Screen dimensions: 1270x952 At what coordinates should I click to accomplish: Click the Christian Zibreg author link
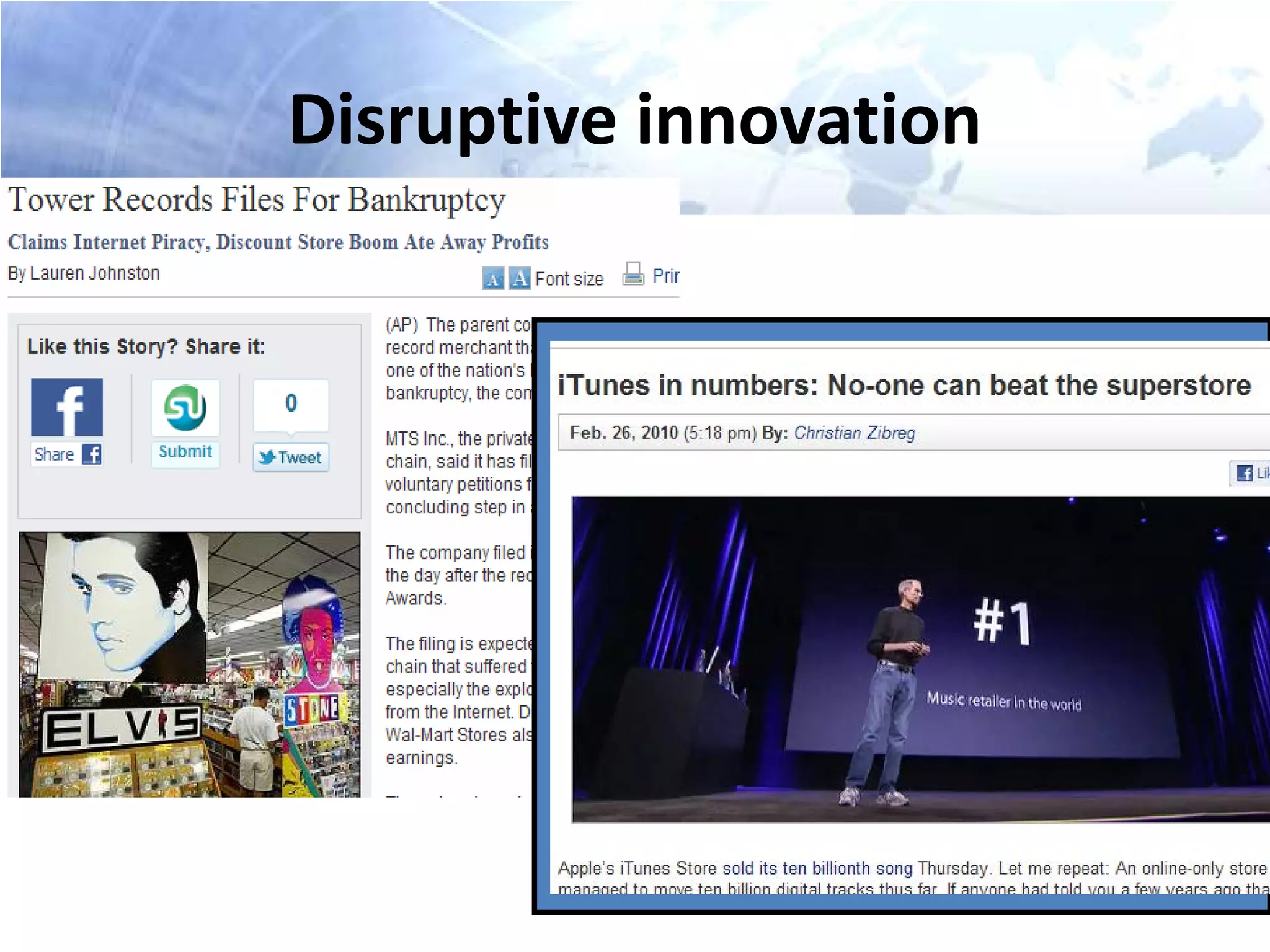point(855,433)
